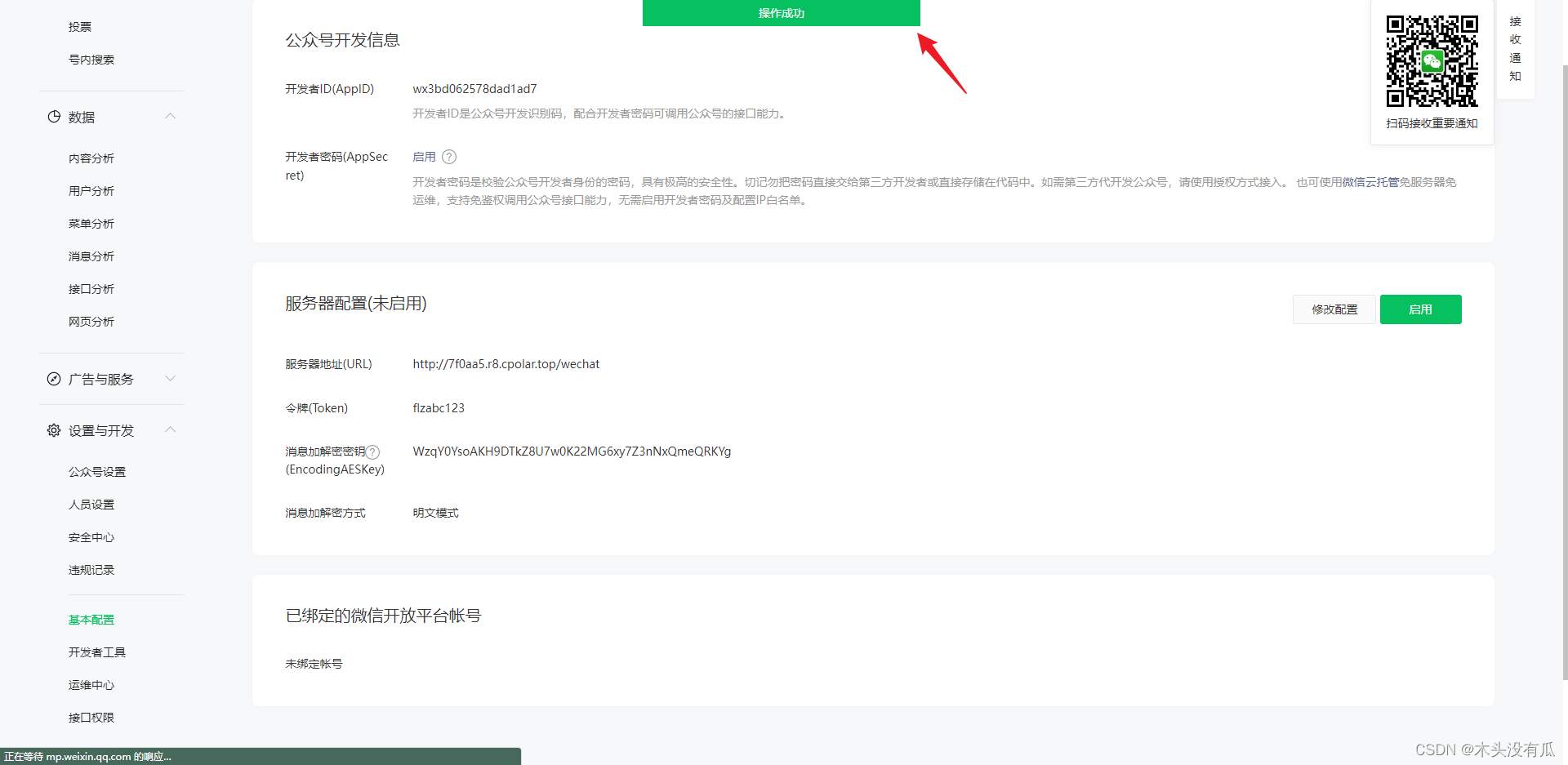Click the 扫码接收重要通知 caption
This screenshot has width=1568, height=765.
click(x=1432, y=123)
